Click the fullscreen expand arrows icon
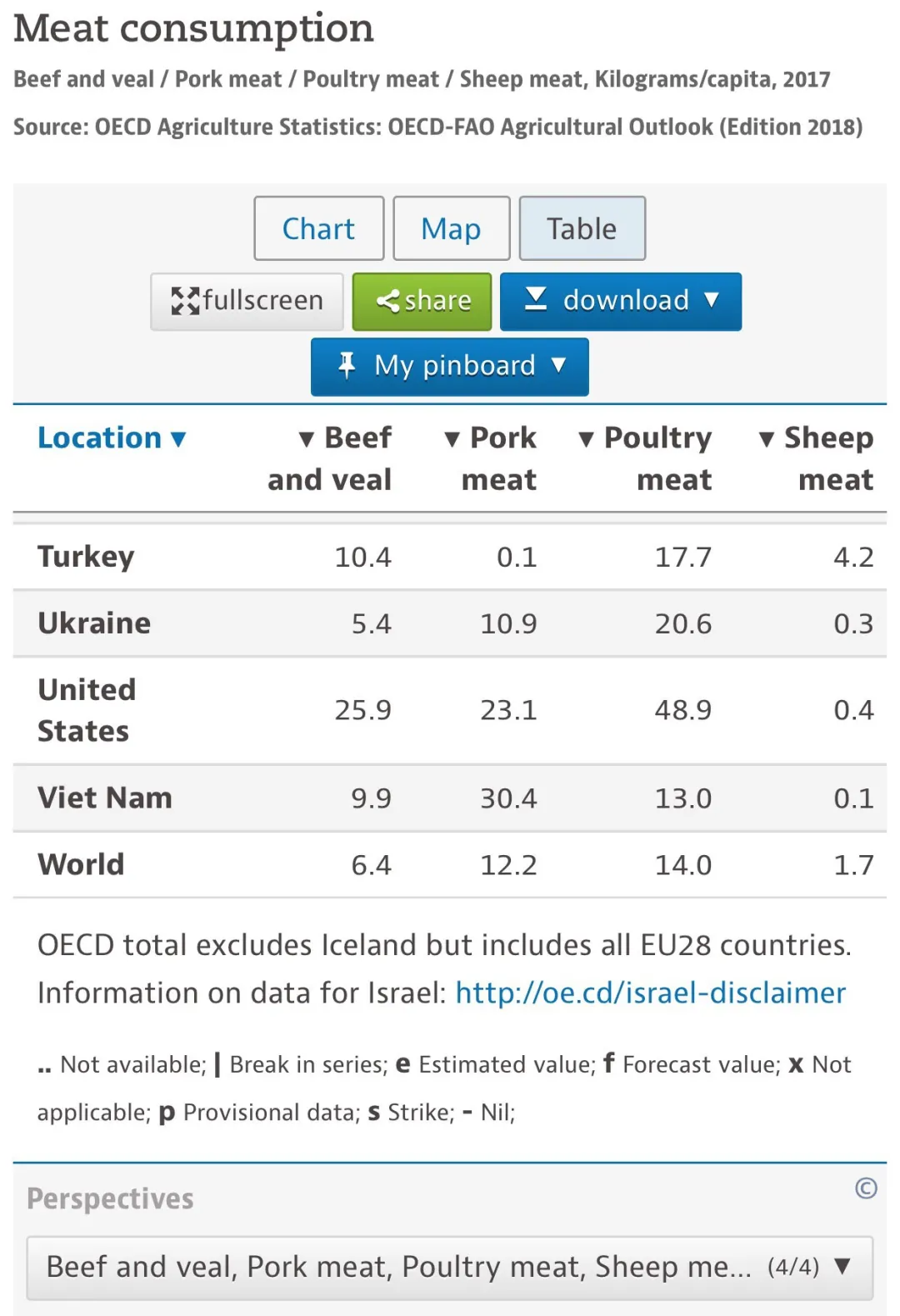 point(185,301)
